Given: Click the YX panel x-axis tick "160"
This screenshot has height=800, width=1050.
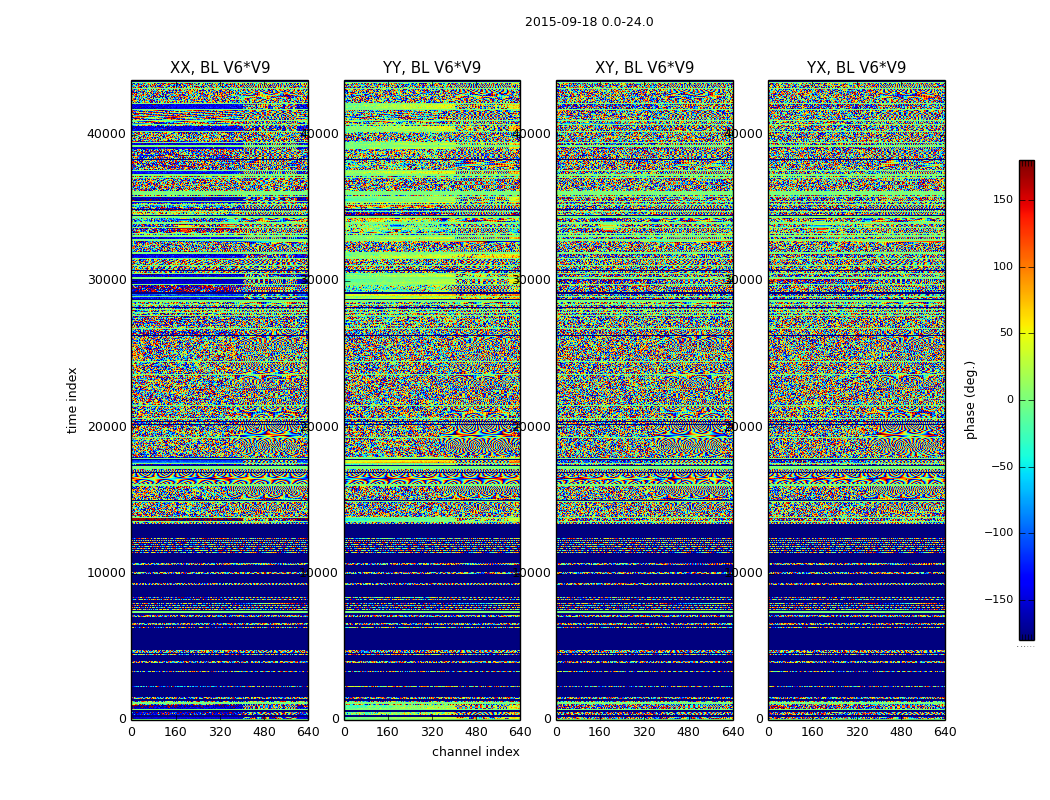Looking at the screenshot, I should pyautogui.click(x=812, y=732).
